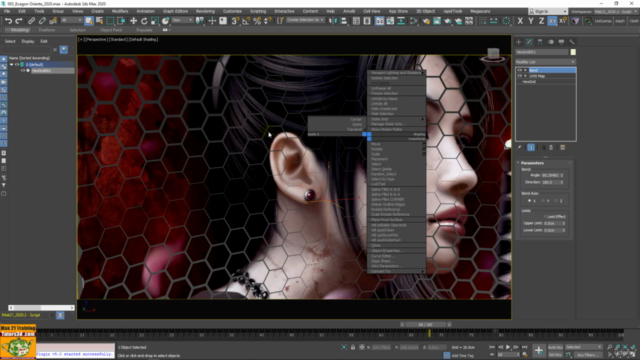The width and height of the screenshot is (640, 360).
Task: Toggle Window/Crossing selection icon
Action: point(121,21)
